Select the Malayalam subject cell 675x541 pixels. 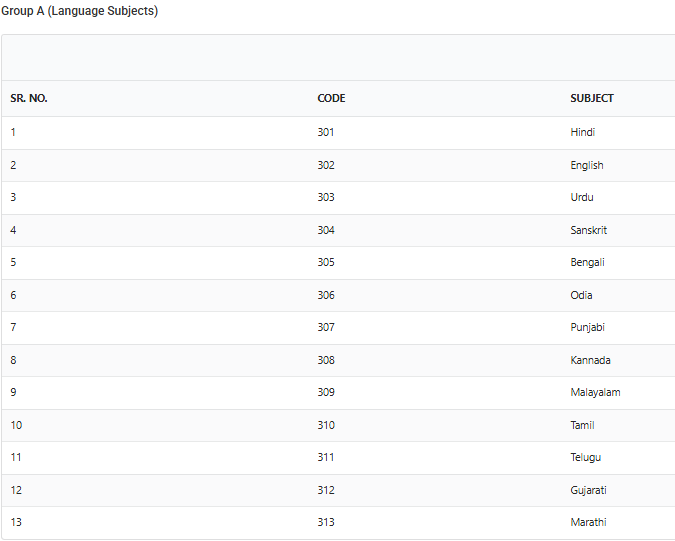pyautogui.click(x=595, y=393)
